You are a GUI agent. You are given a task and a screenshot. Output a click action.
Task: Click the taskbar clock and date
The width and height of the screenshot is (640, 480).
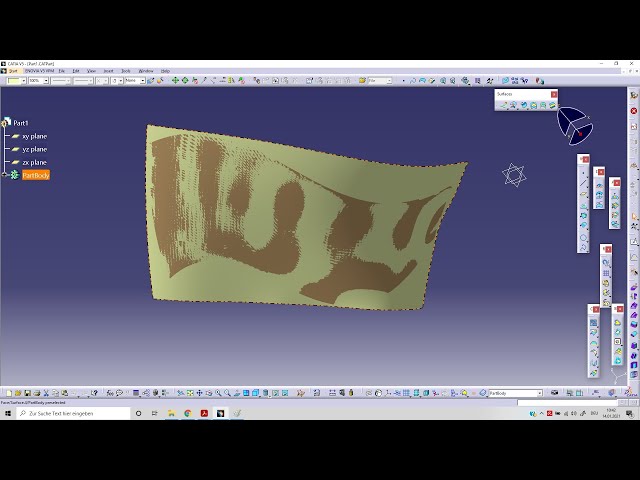pos(611,413)
